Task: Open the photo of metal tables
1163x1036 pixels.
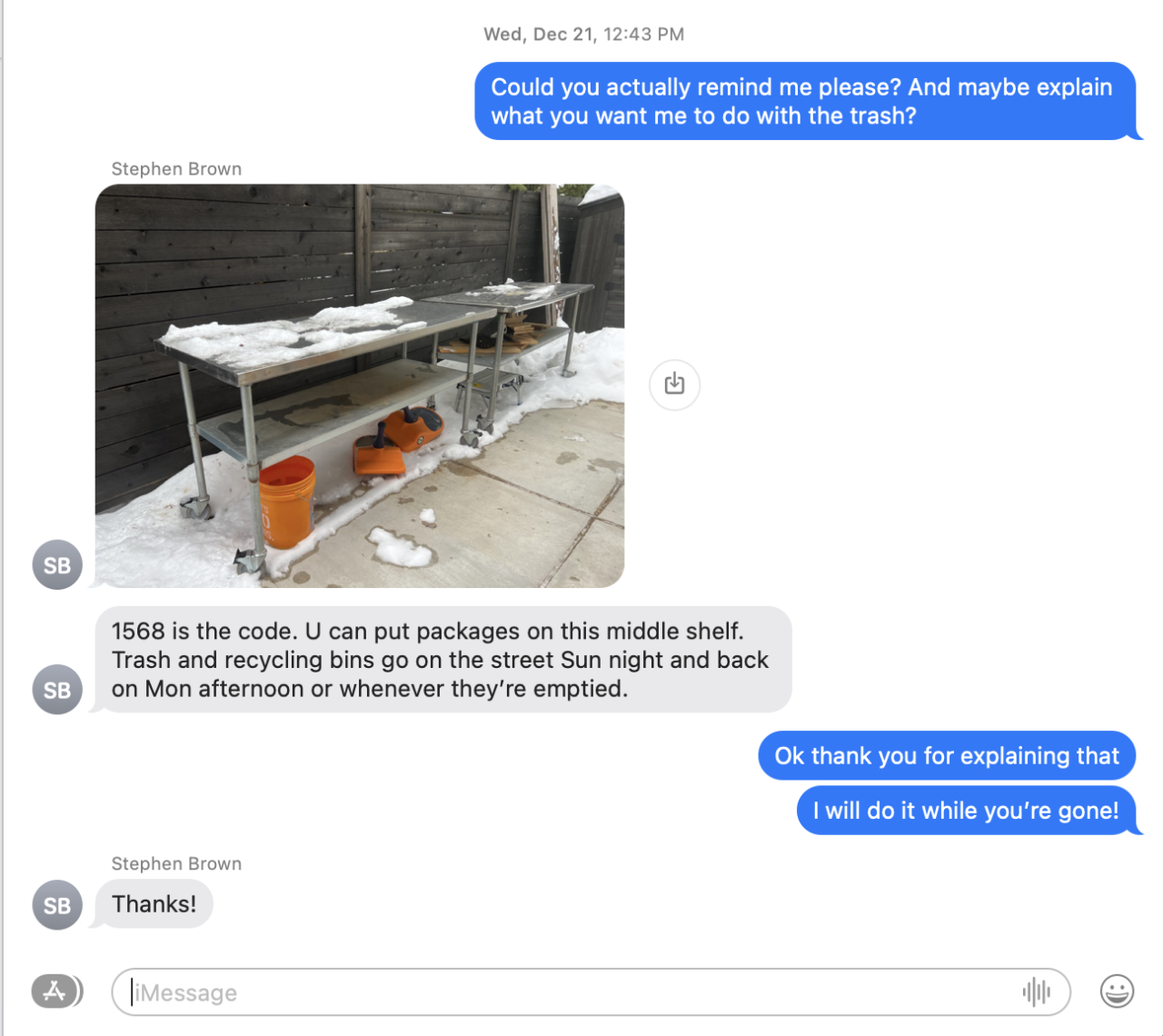Action: coord(360,386)
